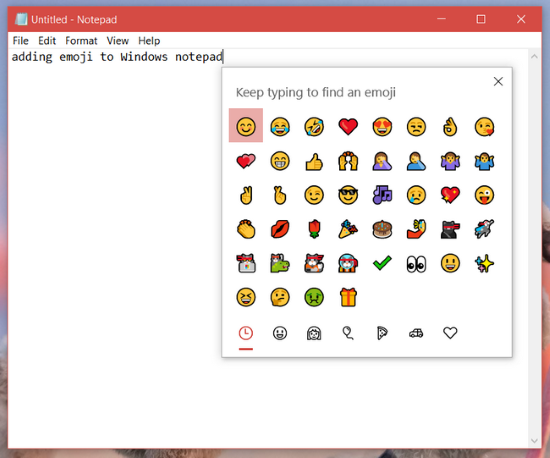Open the people category tab
The width and height of the screenshot is (550, 458).
click(314, 333)
